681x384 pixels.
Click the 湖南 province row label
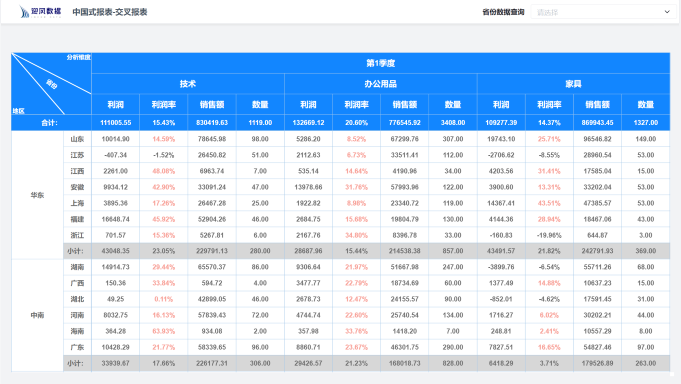click(77, 267)
